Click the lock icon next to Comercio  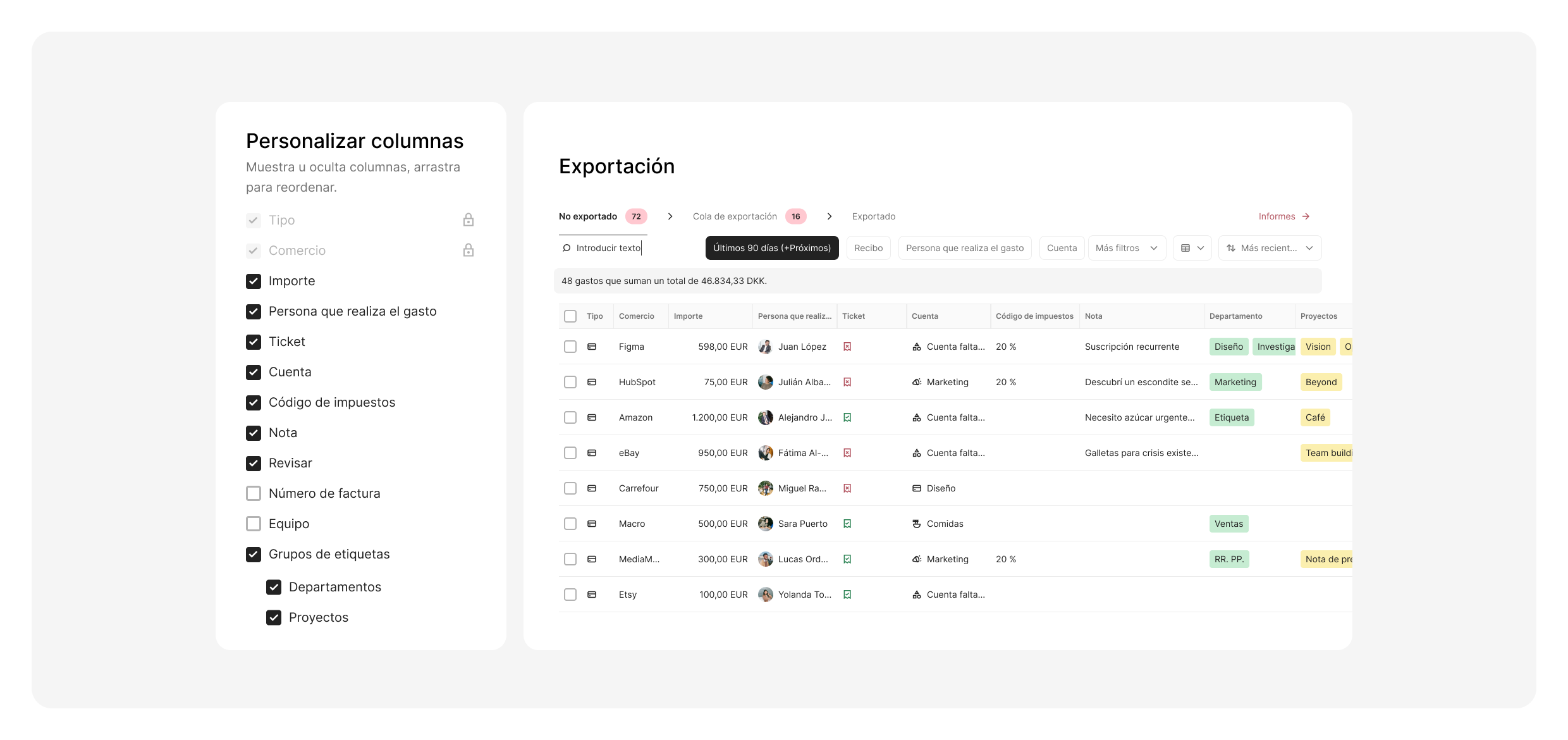tap(468, 250)
